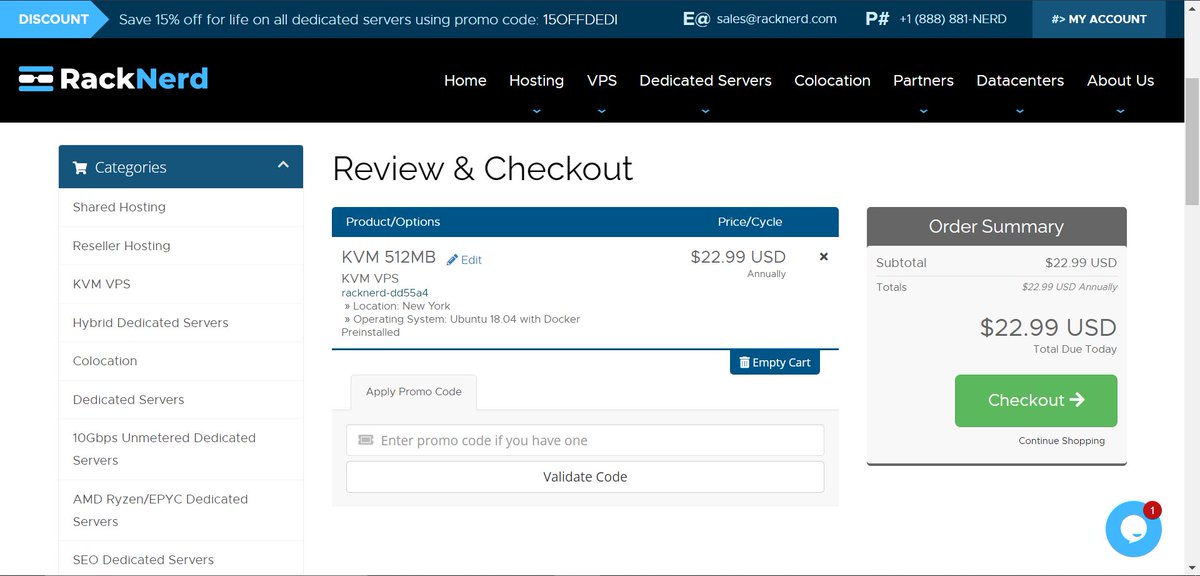Click the shopping cart Categories icon
The height and width of the screenshot is (576, 1200).
80,167
